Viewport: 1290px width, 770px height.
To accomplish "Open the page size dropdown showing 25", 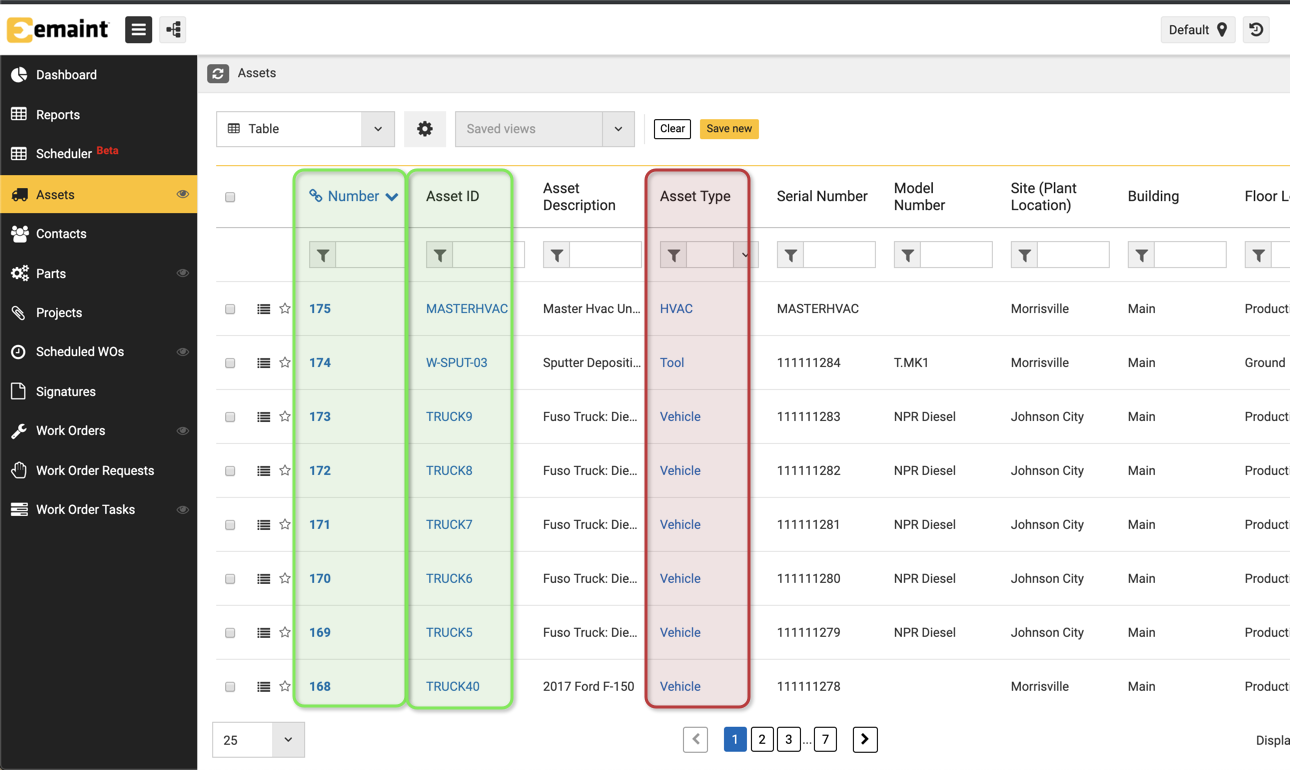I will 288,740.
